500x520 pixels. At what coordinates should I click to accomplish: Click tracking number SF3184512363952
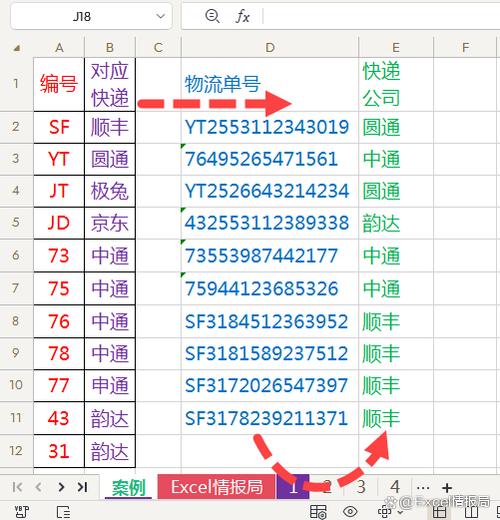[x=270, y=321]
